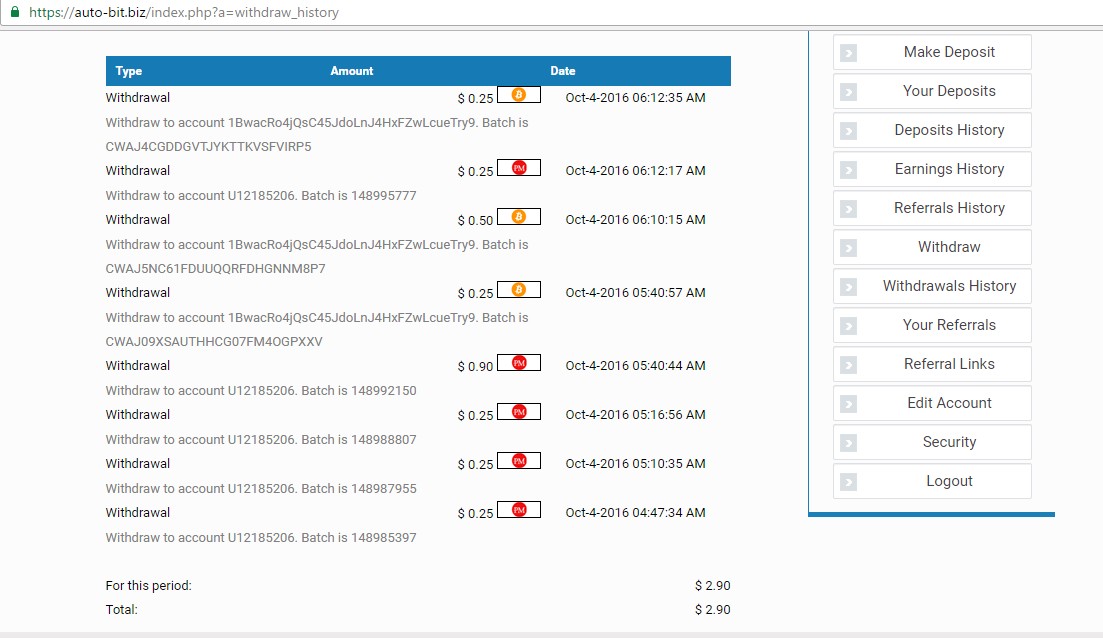Open Your Deposits from the sidebar
1103x638 pixels.
[932, 91]
